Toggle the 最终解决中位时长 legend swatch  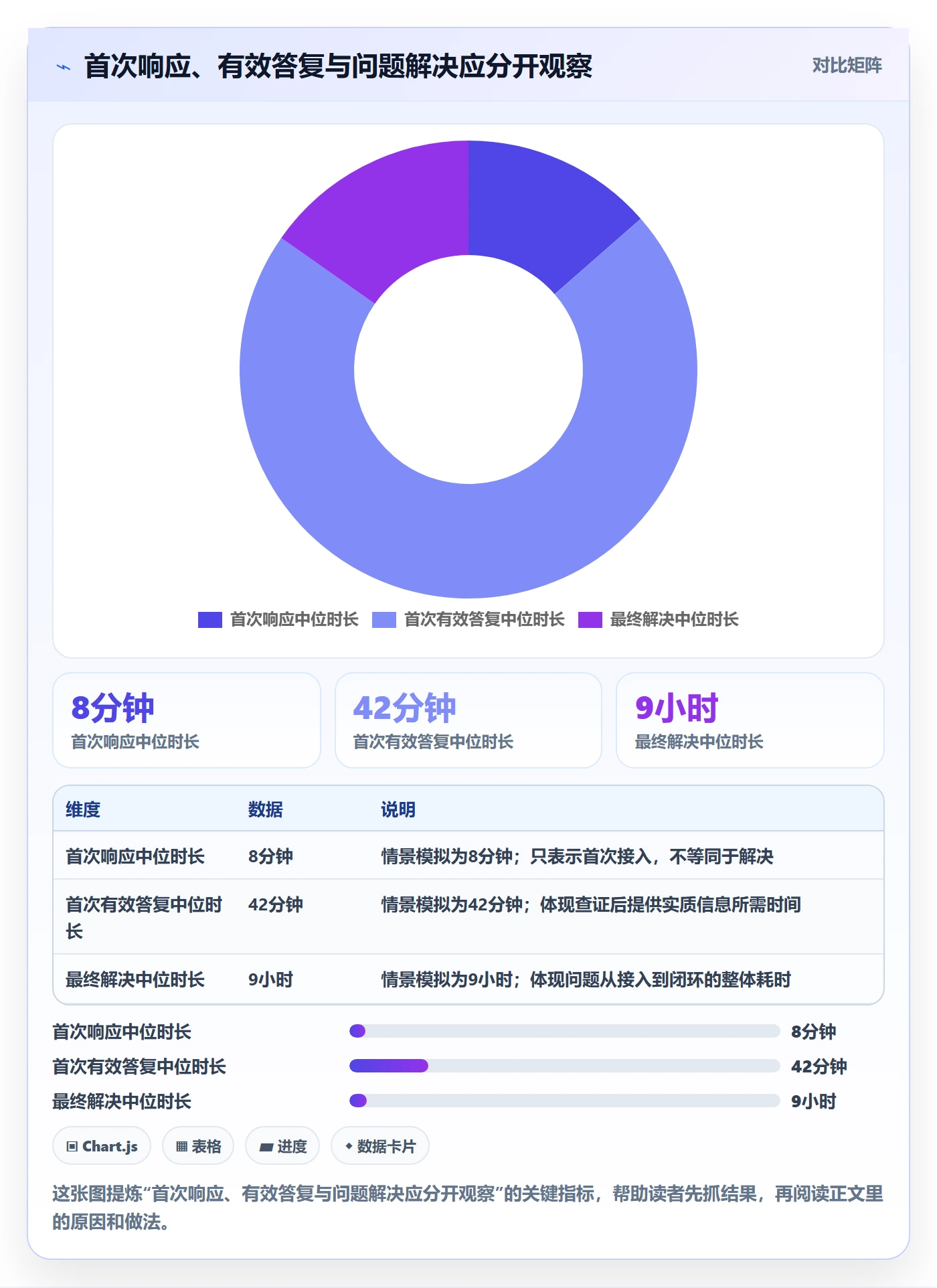click(x=590, y=620)
